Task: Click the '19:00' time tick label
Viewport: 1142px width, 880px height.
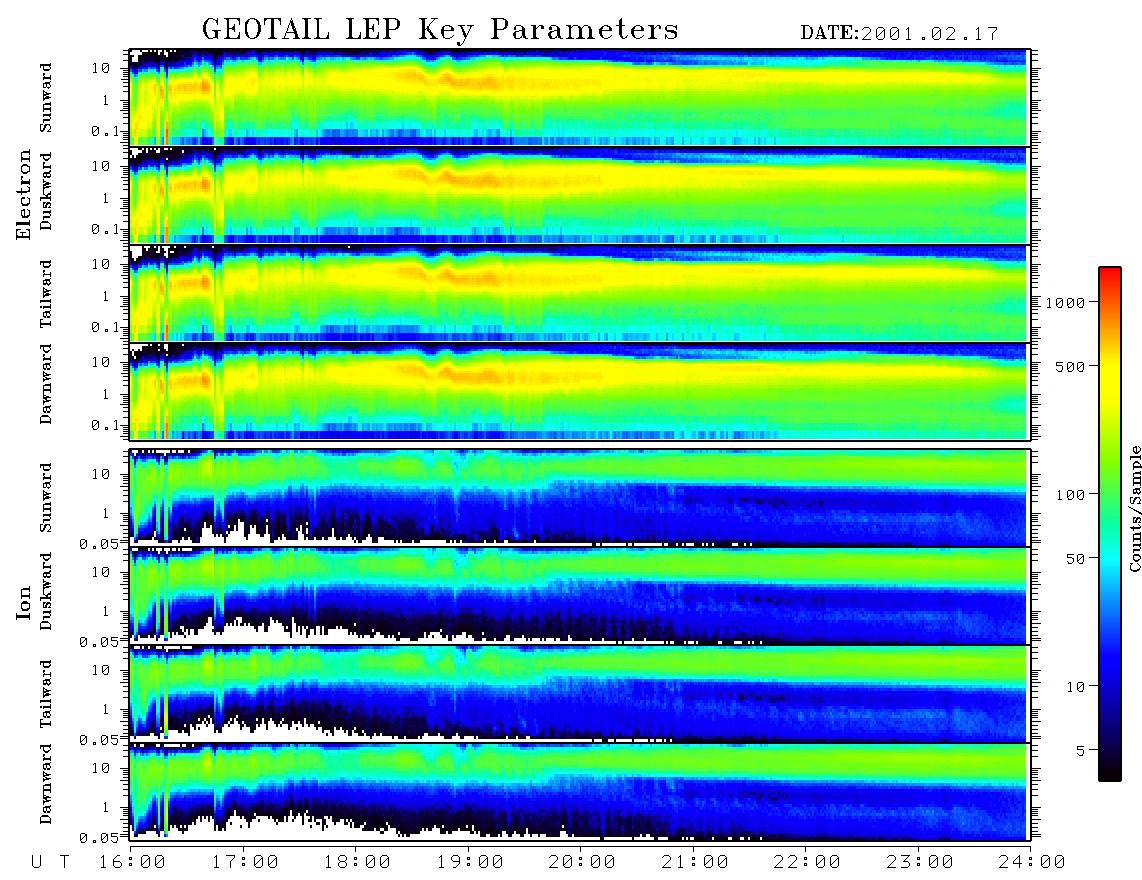Action: (470, 863)
